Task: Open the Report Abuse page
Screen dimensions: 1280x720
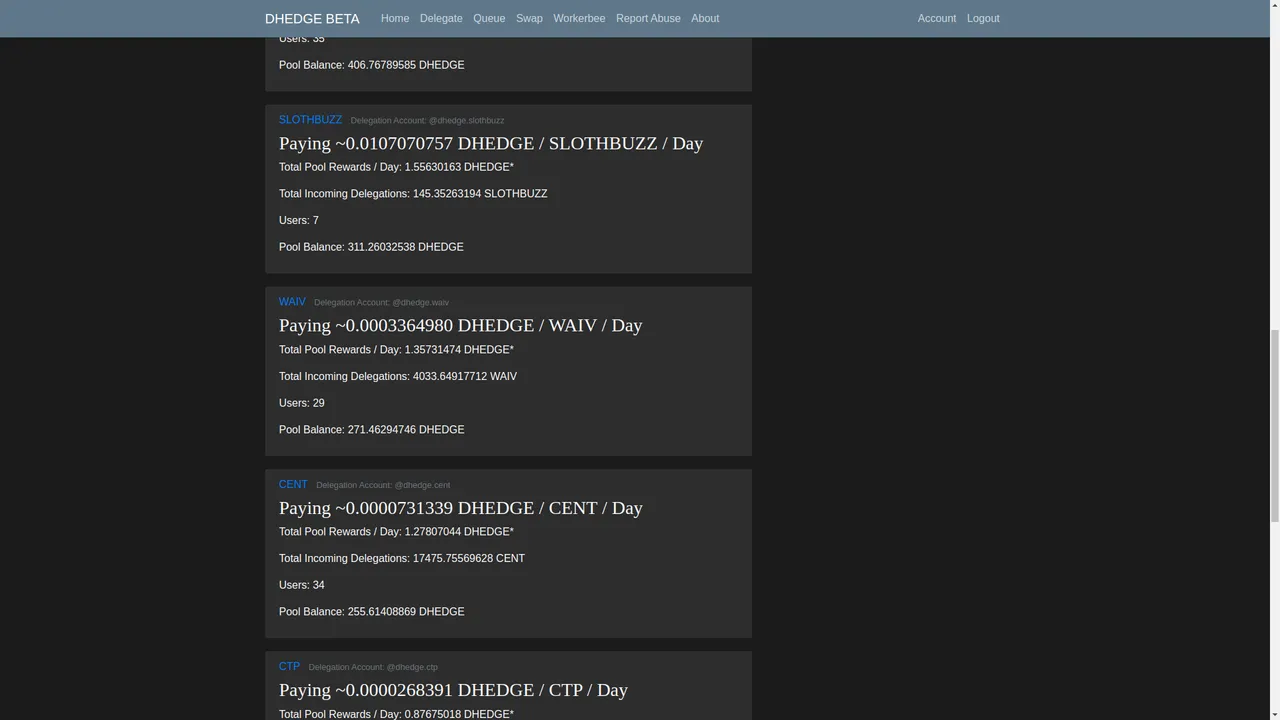Action: pyautogui.click(x=648, y=18)
